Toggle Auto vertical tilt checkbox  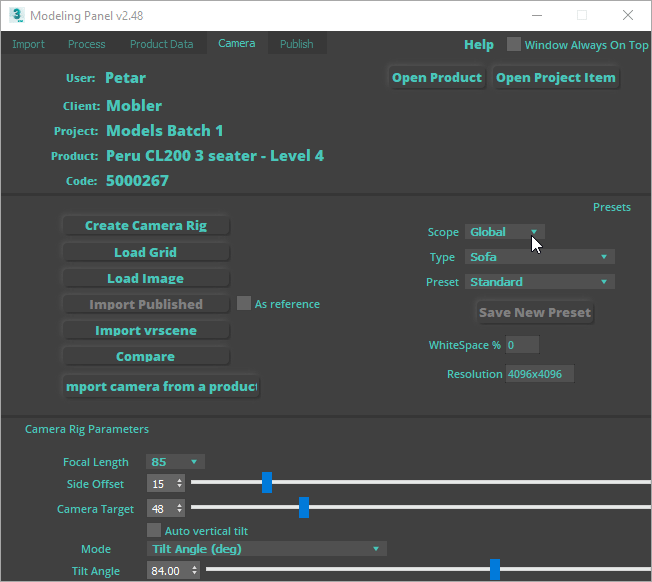click(154, 531)
